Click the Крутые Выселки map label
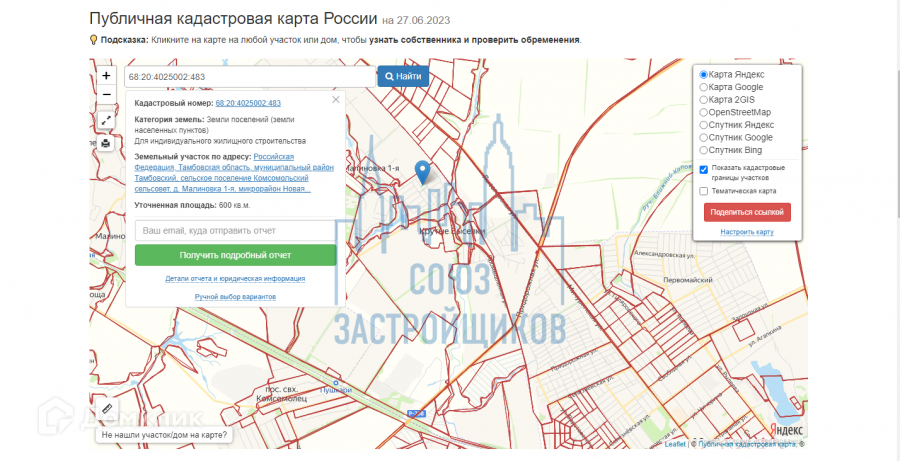The height and width of the screenshot is (461, 900). [x=453, y=231]
